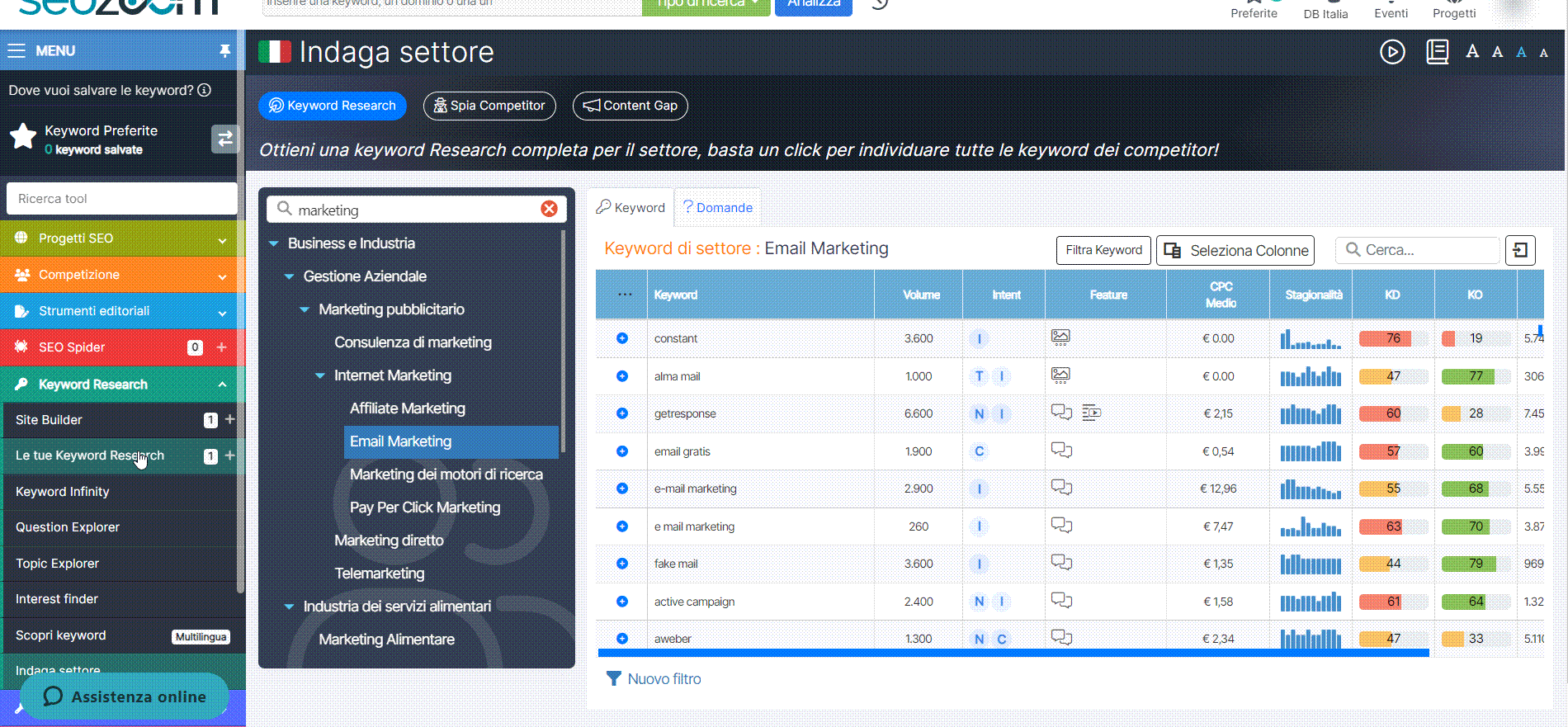Screen dimensions: 1568x727
Task: Sort table by the Volume column header
Action: pos(919,295)
